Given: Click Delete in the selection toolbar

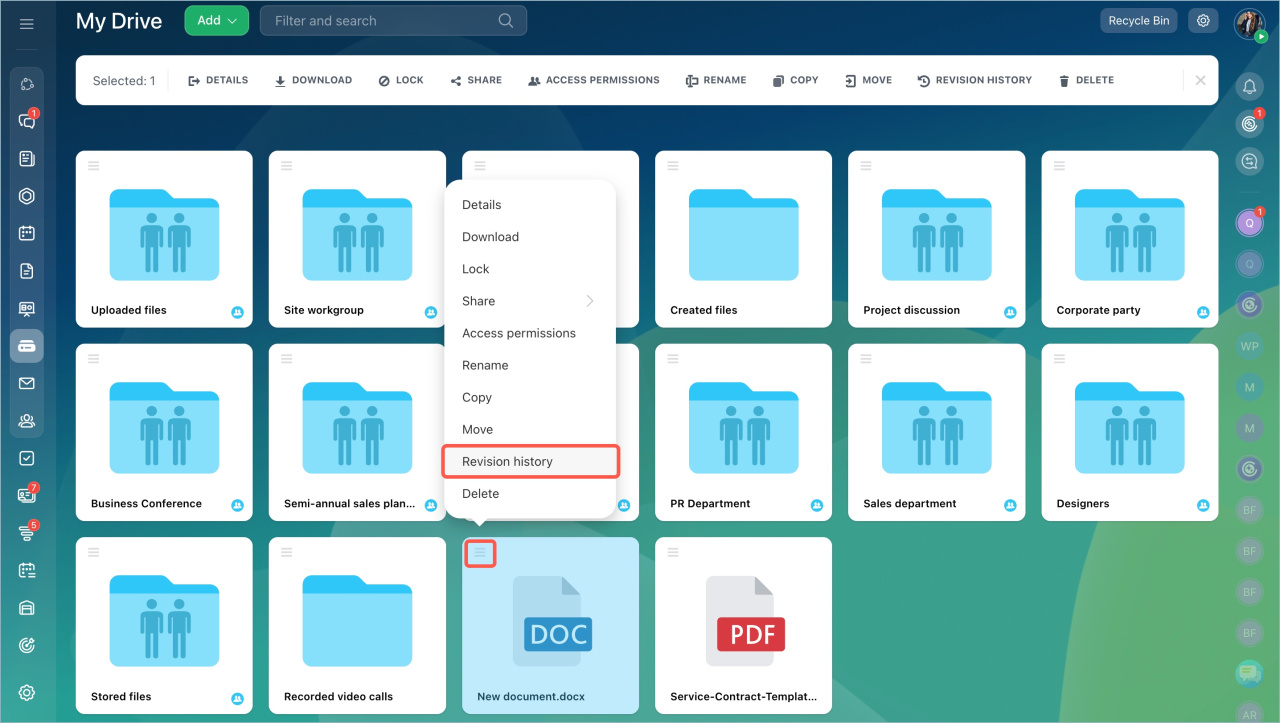Looking at the screenshot, I should click(x=1086, y=80).
